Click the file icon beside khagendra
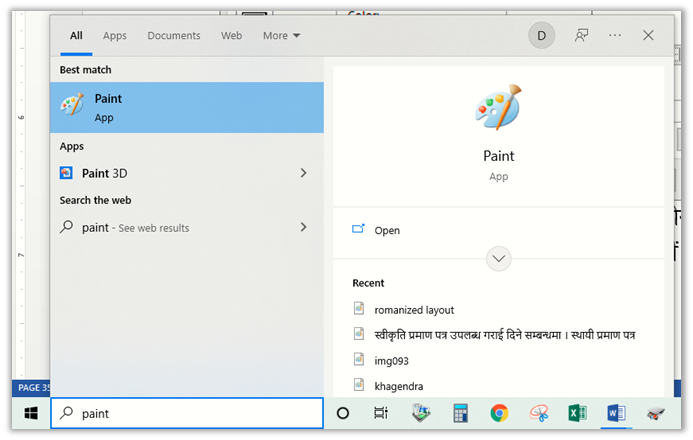The image size is (693, 440). point(359,385)
